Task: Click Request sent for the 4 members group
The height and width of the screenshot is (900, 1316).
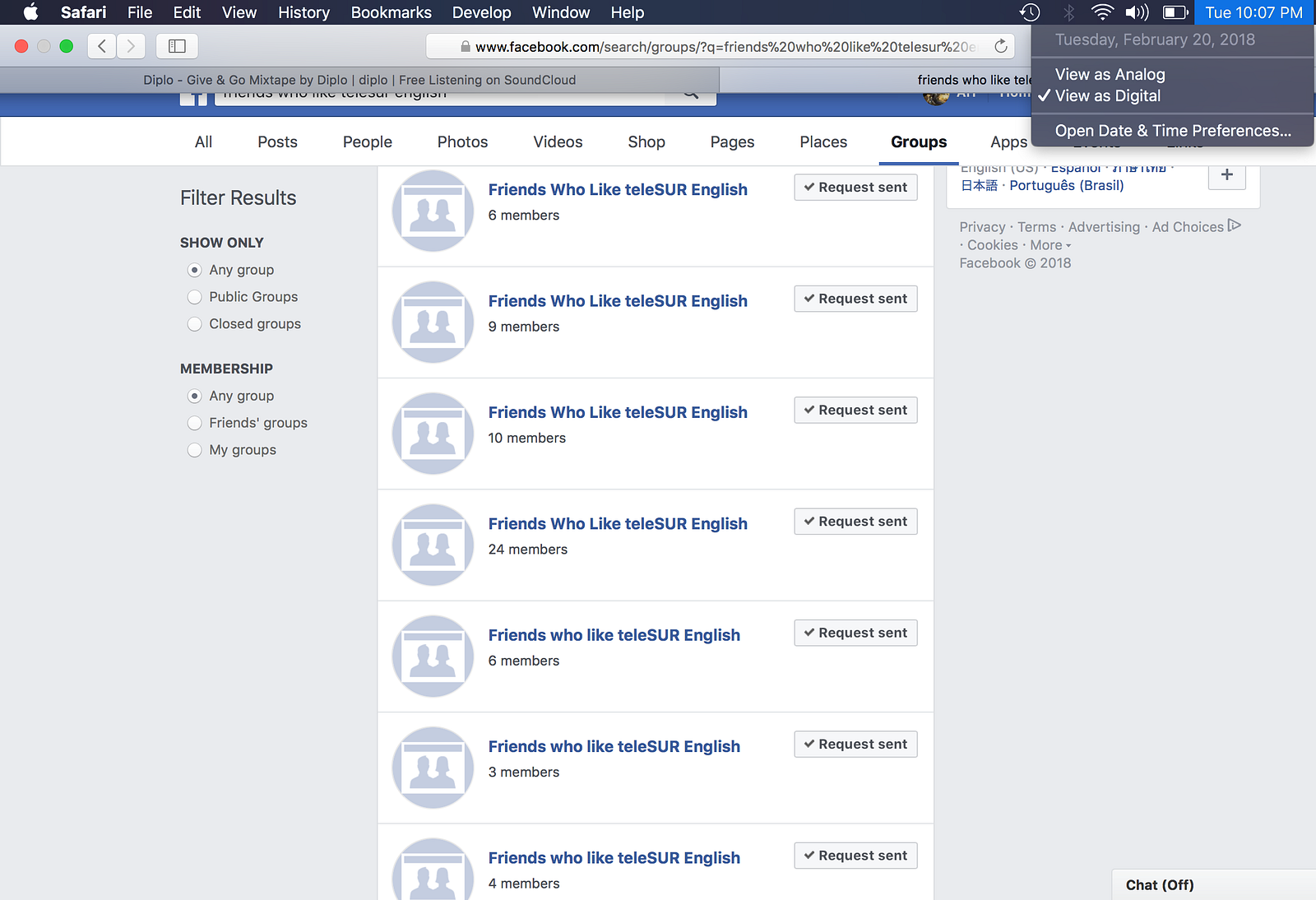Action: [x=855, y=856]
